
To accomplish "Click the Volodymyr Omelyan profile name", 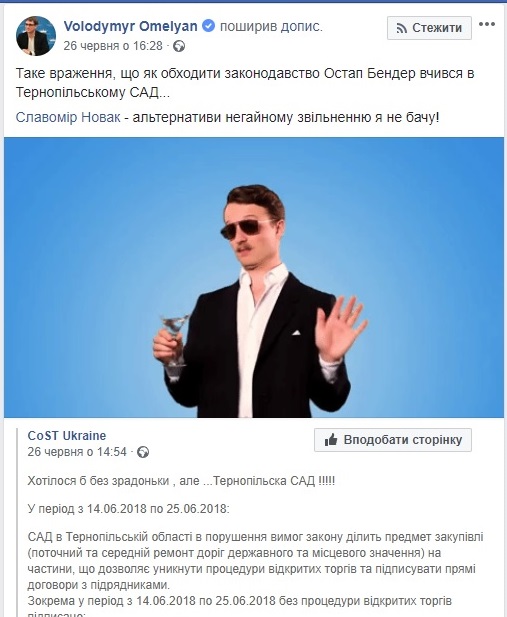I will click(131, 26).
